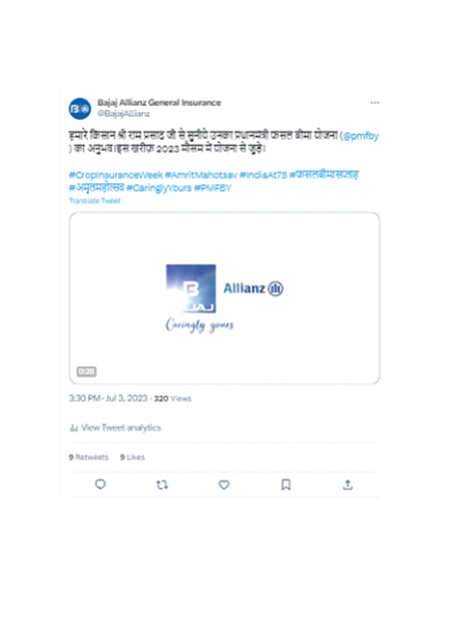Open the @pmfby mention link
The width and height of the screenshot is (449, 625).
click(x=360, y=136)
